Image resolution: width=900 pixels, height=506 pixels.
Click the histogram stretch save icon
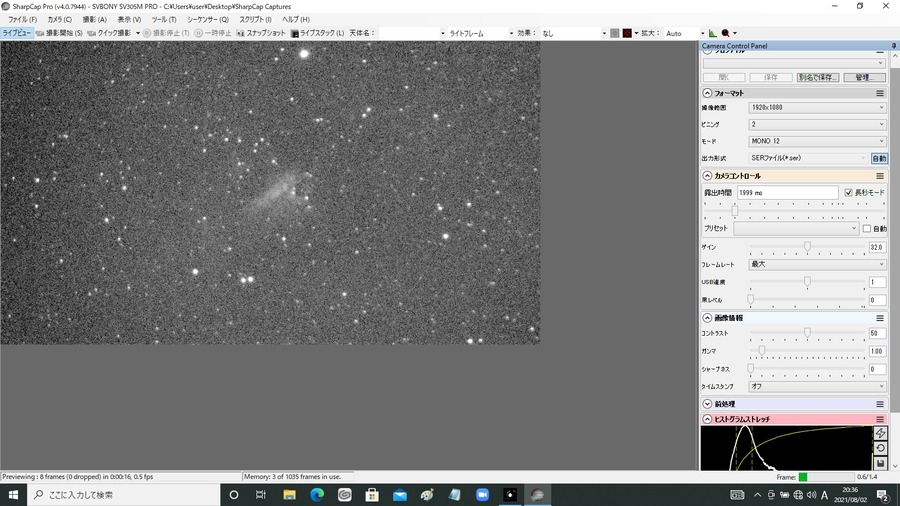point(880,463)
